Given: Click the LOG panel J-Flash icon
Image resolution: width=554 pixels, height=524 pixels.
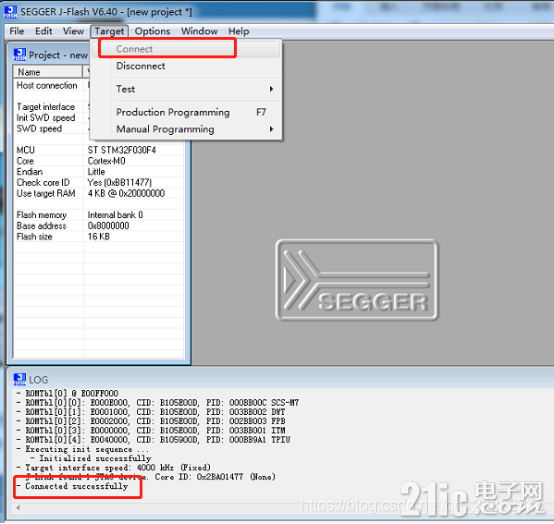Looking at the screenshot, I should pyautogui.click(x=19, y=379).
